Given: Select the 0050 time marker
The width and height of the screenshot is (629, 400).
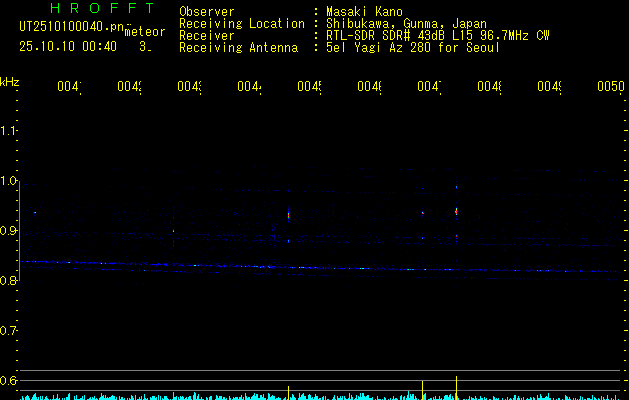Looking at the screenshot, I should 611,88.
